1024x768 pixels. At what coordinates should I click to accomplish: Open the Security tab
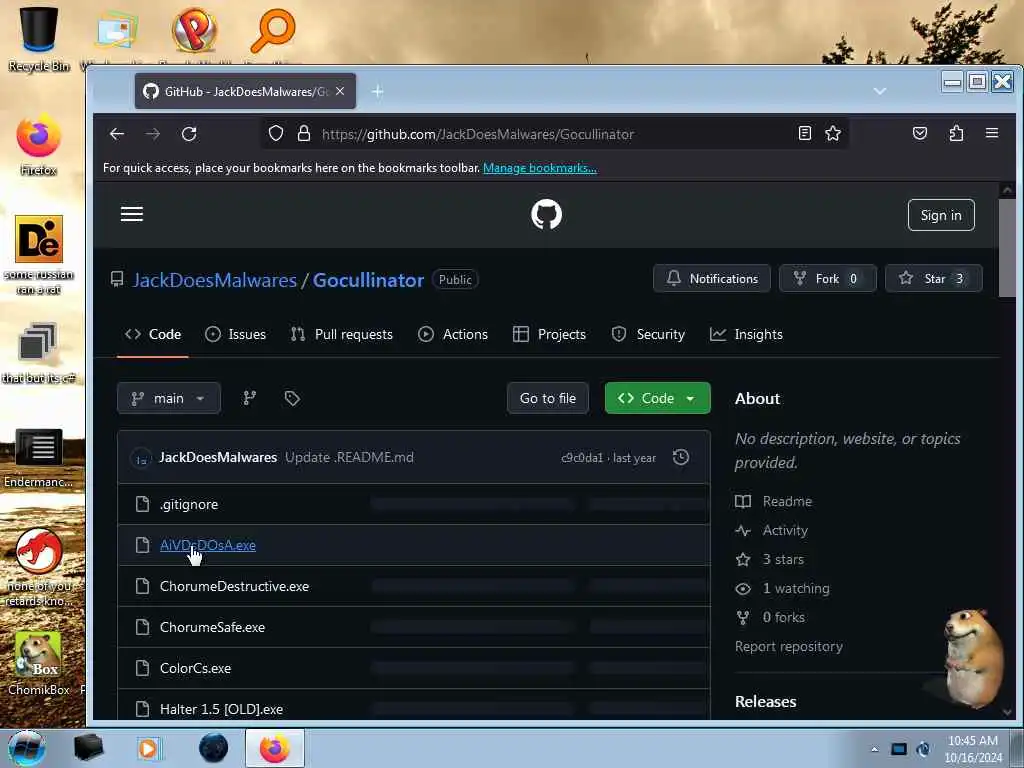click(648, 334)
